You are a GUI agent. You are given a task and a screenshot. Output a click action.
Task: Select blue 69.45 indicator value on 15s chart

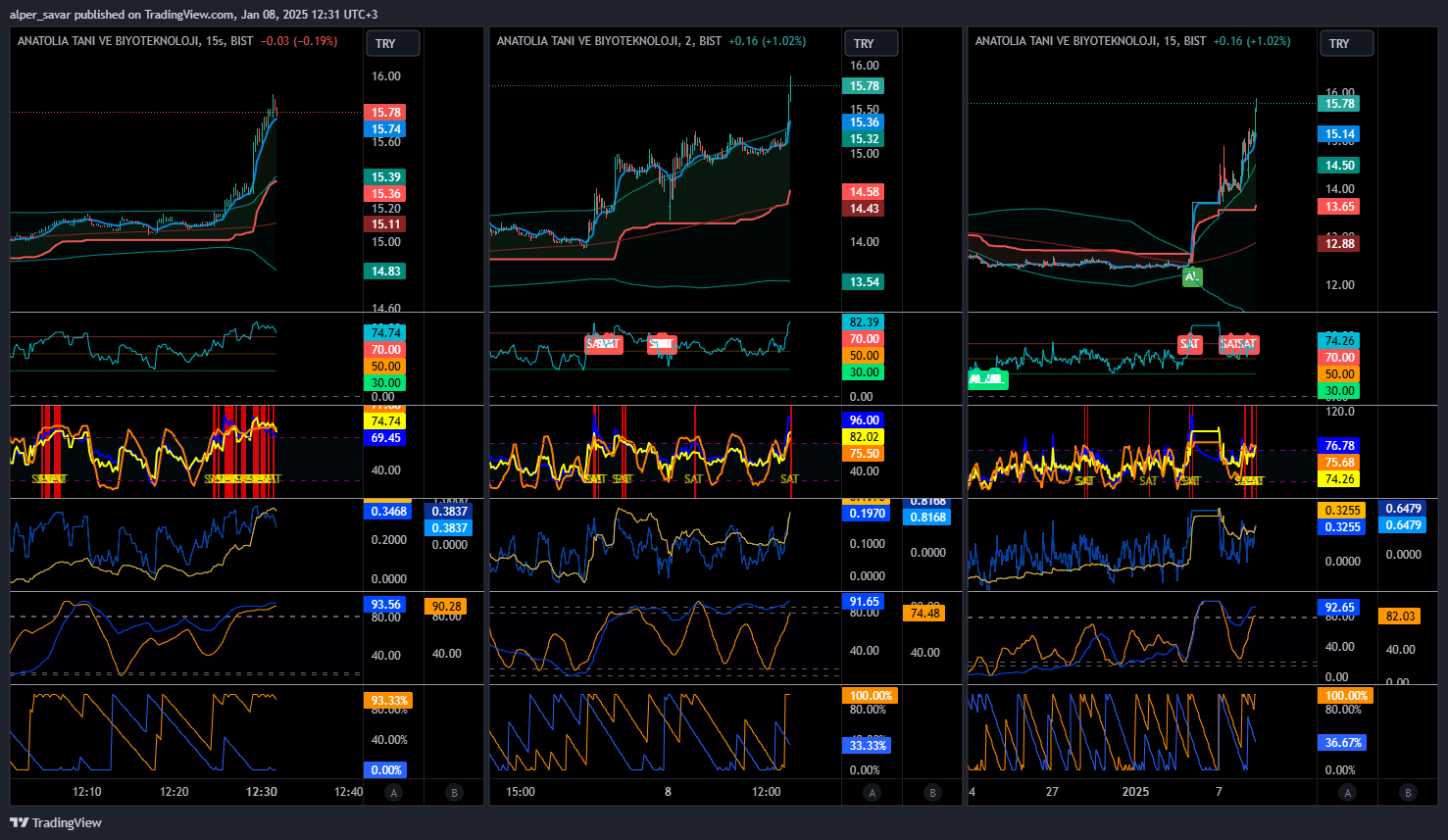coord(386,438)
